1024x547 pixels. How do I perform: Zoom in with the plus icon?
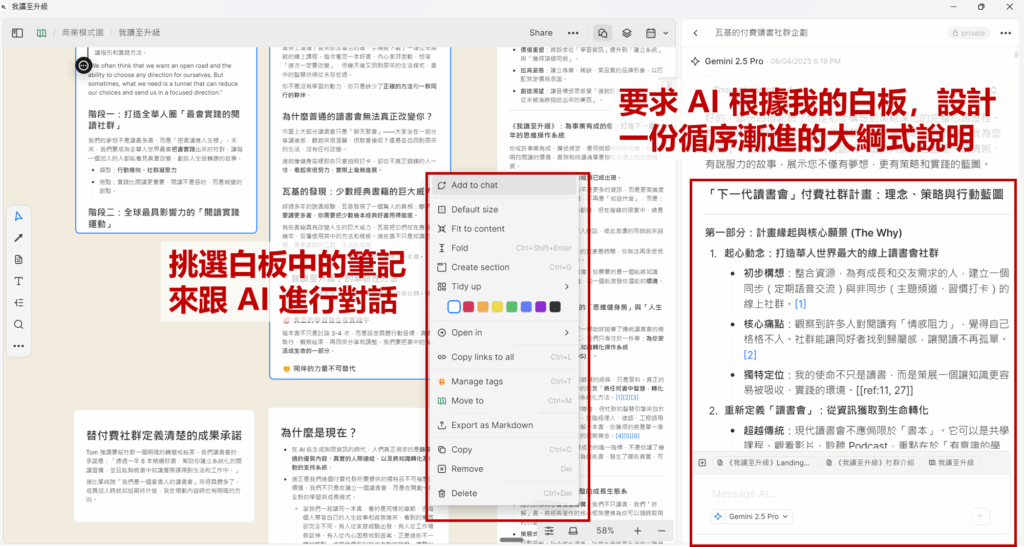(637, 531)
